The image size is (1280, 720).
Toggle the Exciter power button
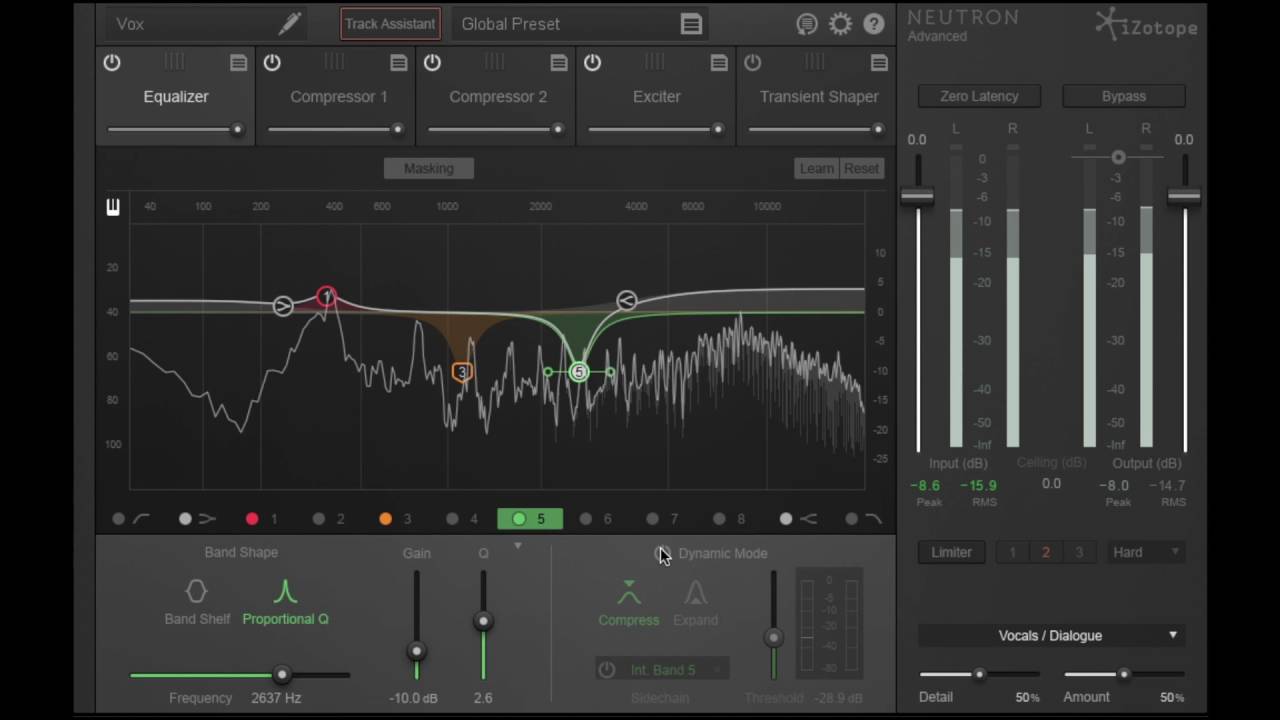click(592, 62)
